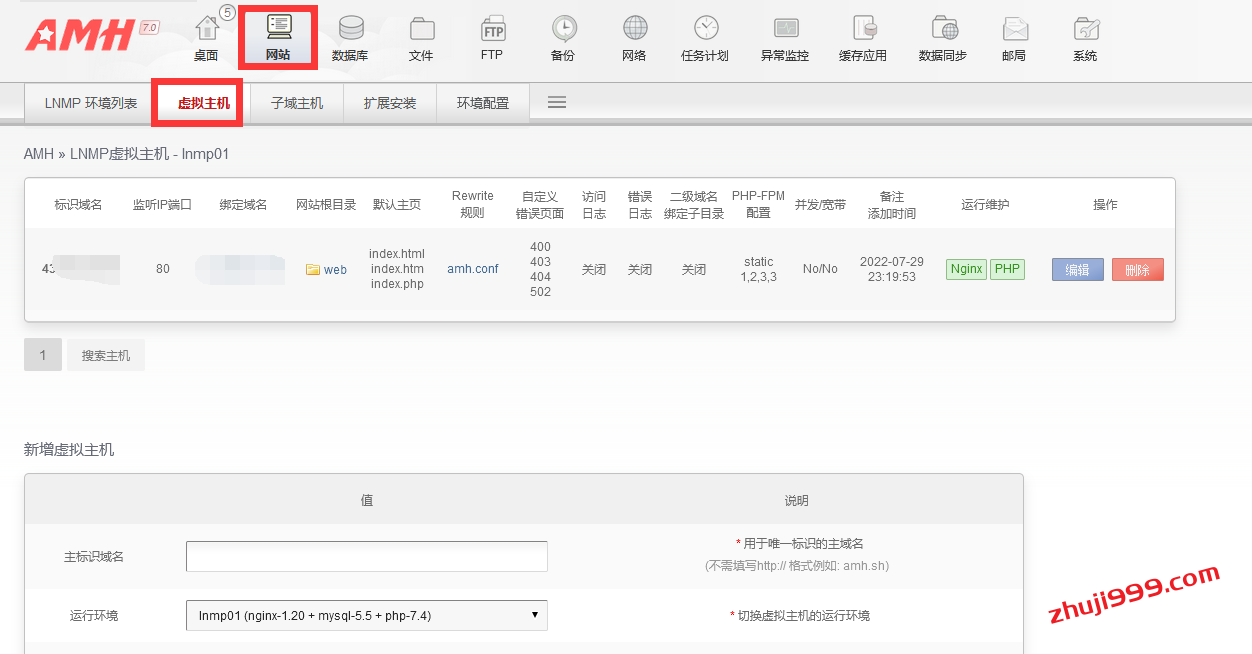
Task: Open the 桌面 home icon
Action: [x=206, y=38]
